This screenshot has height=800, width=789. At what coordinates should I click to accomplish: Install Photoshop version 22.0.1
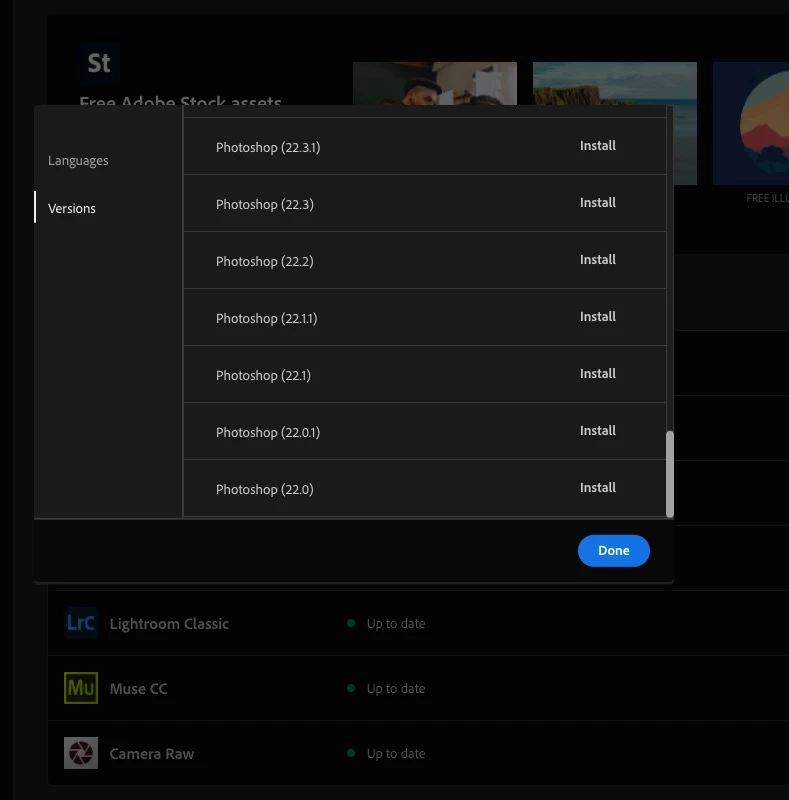pyautogui.click(x=598, y=431)
